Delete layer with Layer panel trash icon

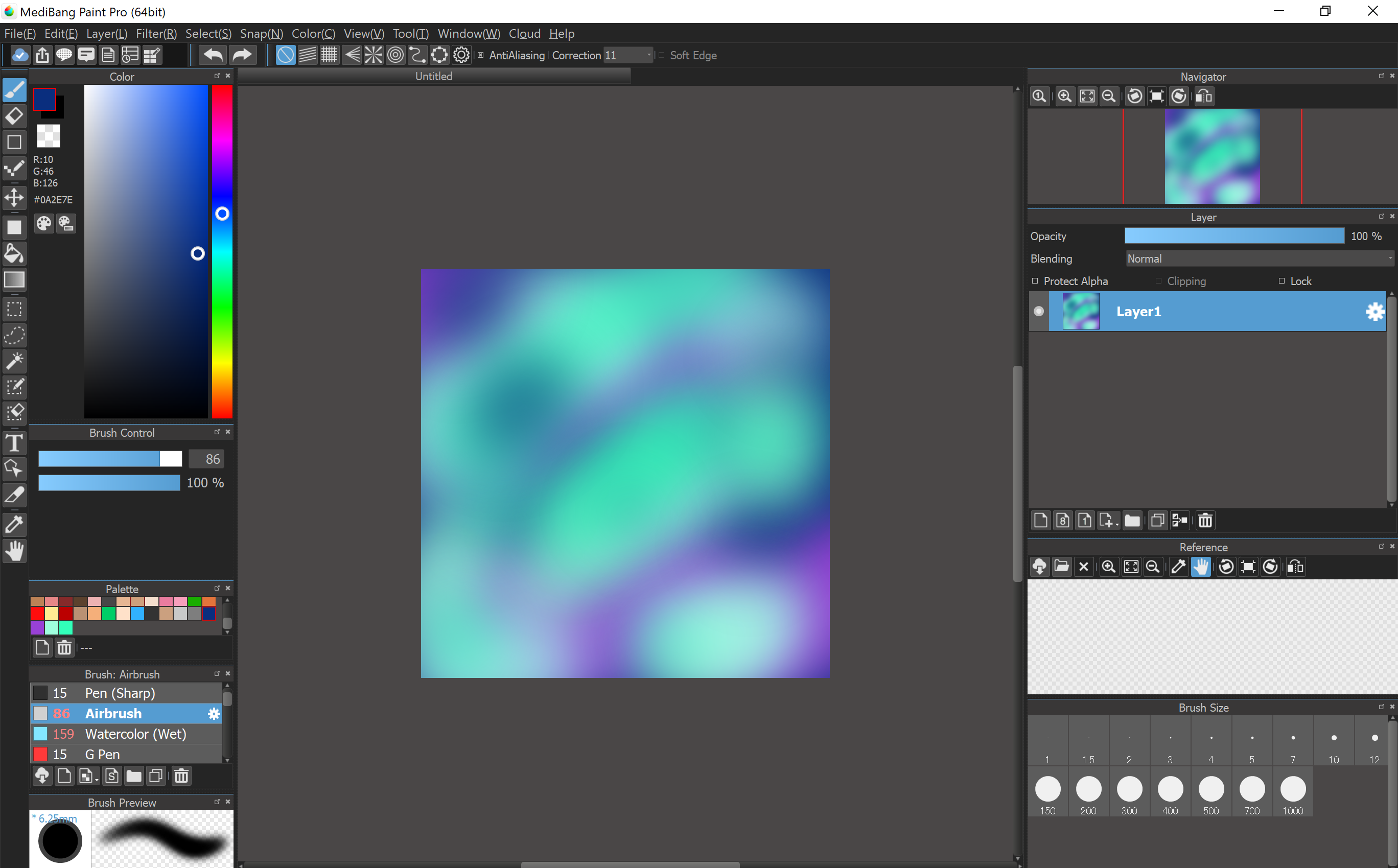1205,521
